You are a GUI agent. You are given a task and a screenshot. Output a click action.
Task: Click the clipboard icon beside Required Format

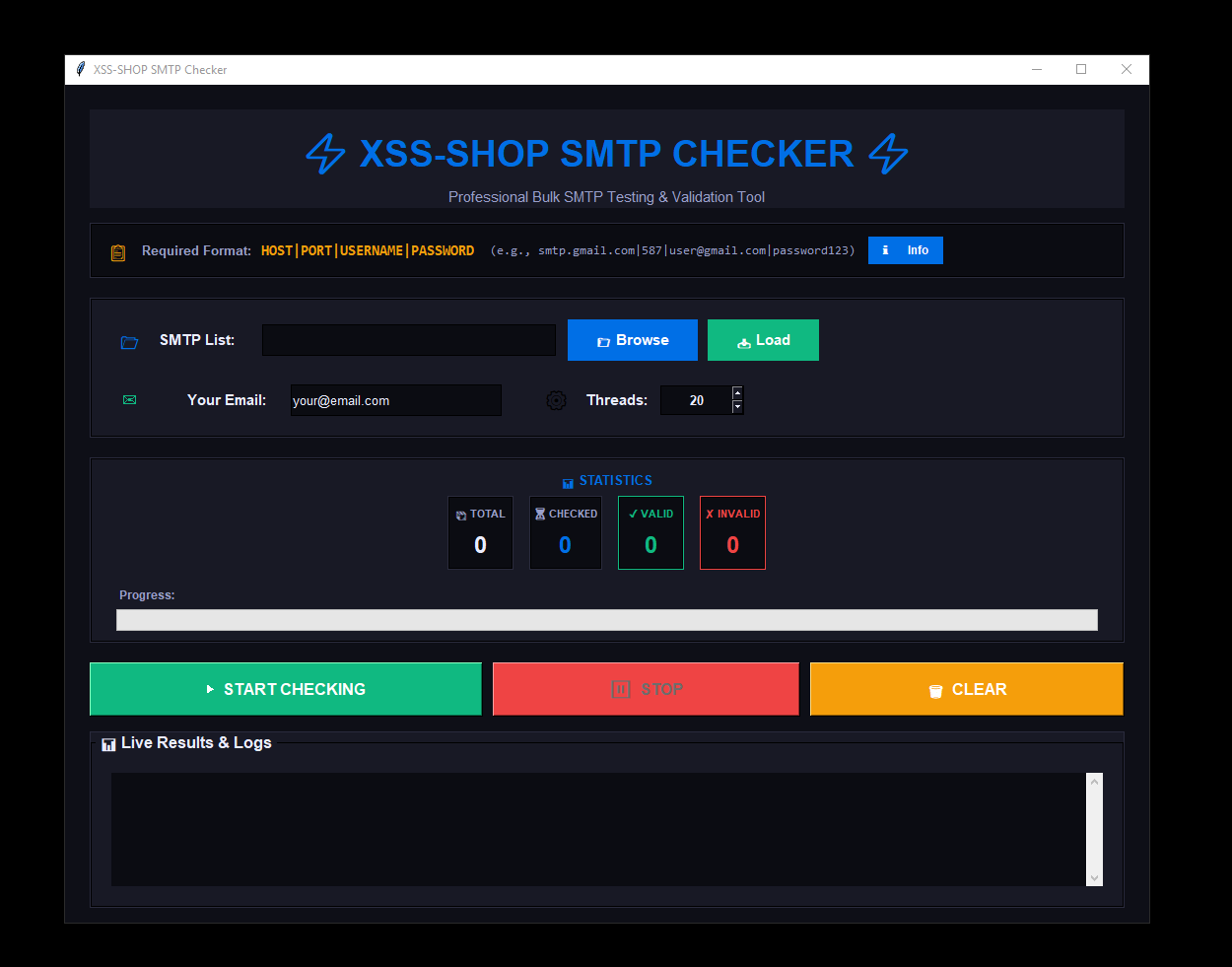point(117,250)
